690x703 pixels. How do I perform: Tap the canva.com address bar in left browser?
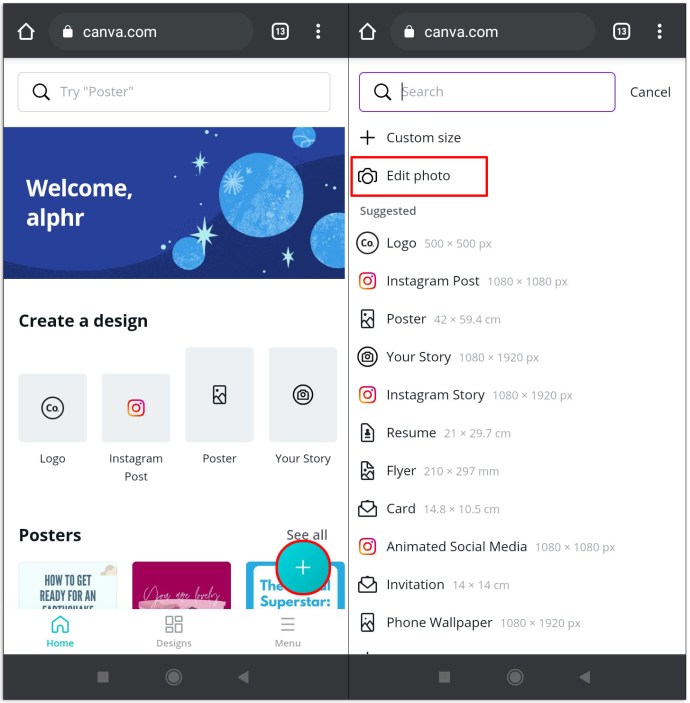pos(151,31)
